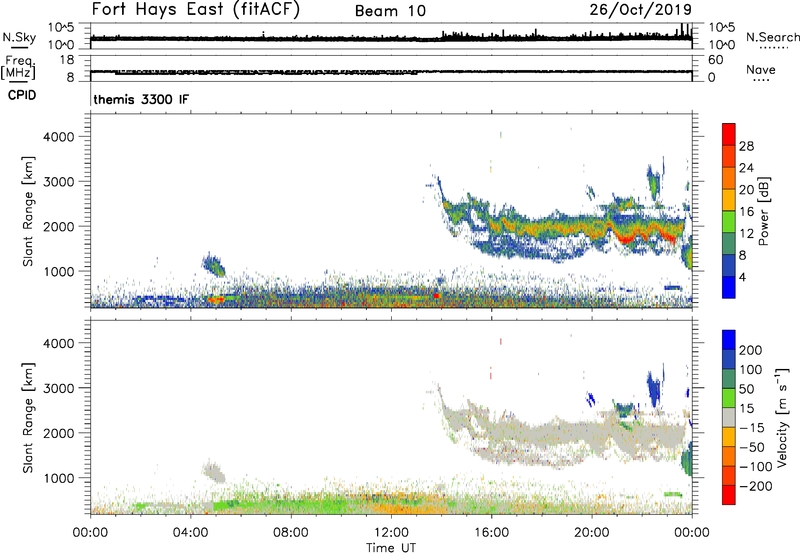Click the '50' label on Velocity color bar
Image resolution: width=800 pixels, height=554 pixels.
(x=746, y=389)
